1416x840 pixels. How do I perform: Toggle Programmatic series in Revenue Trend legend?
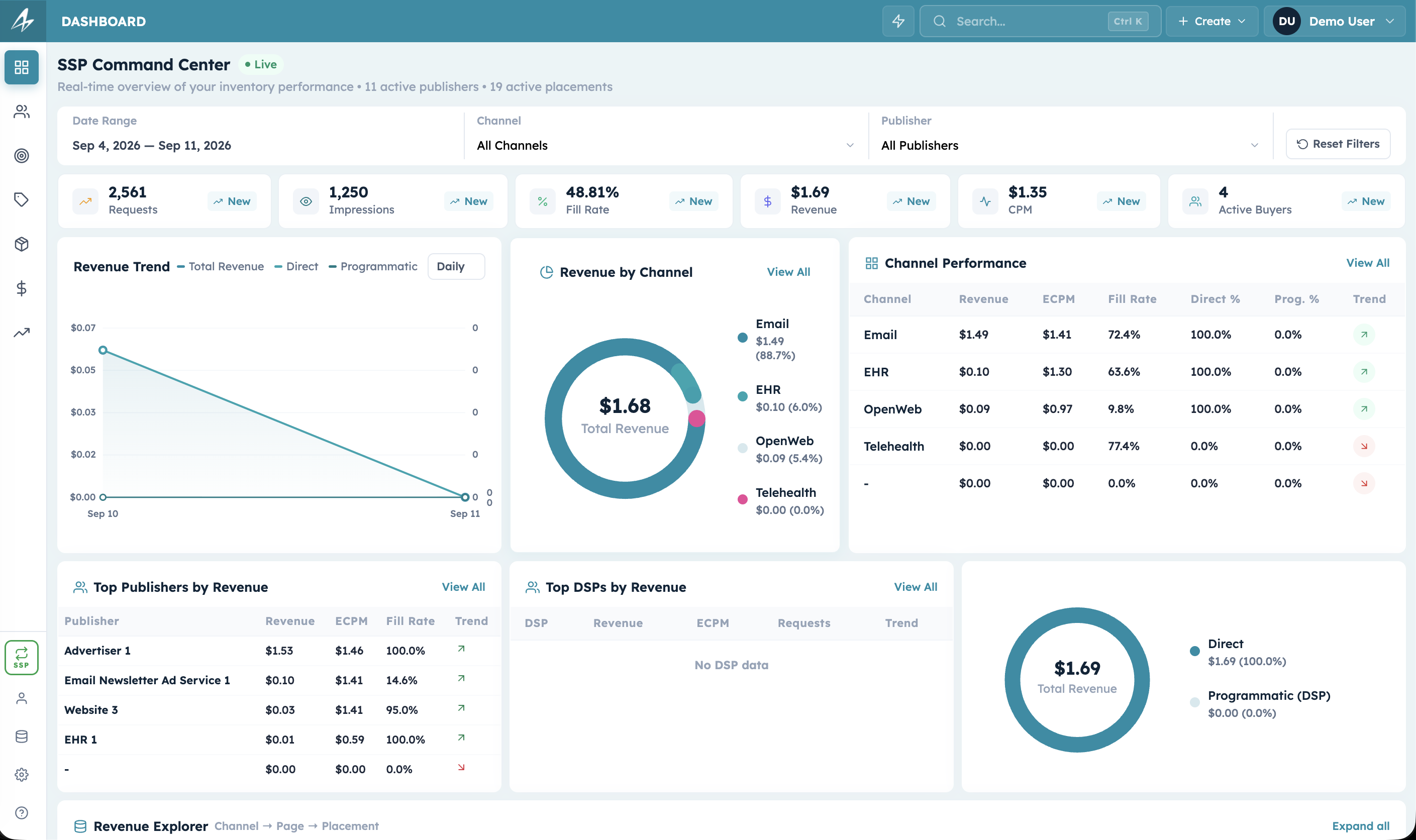pos(372,267)
